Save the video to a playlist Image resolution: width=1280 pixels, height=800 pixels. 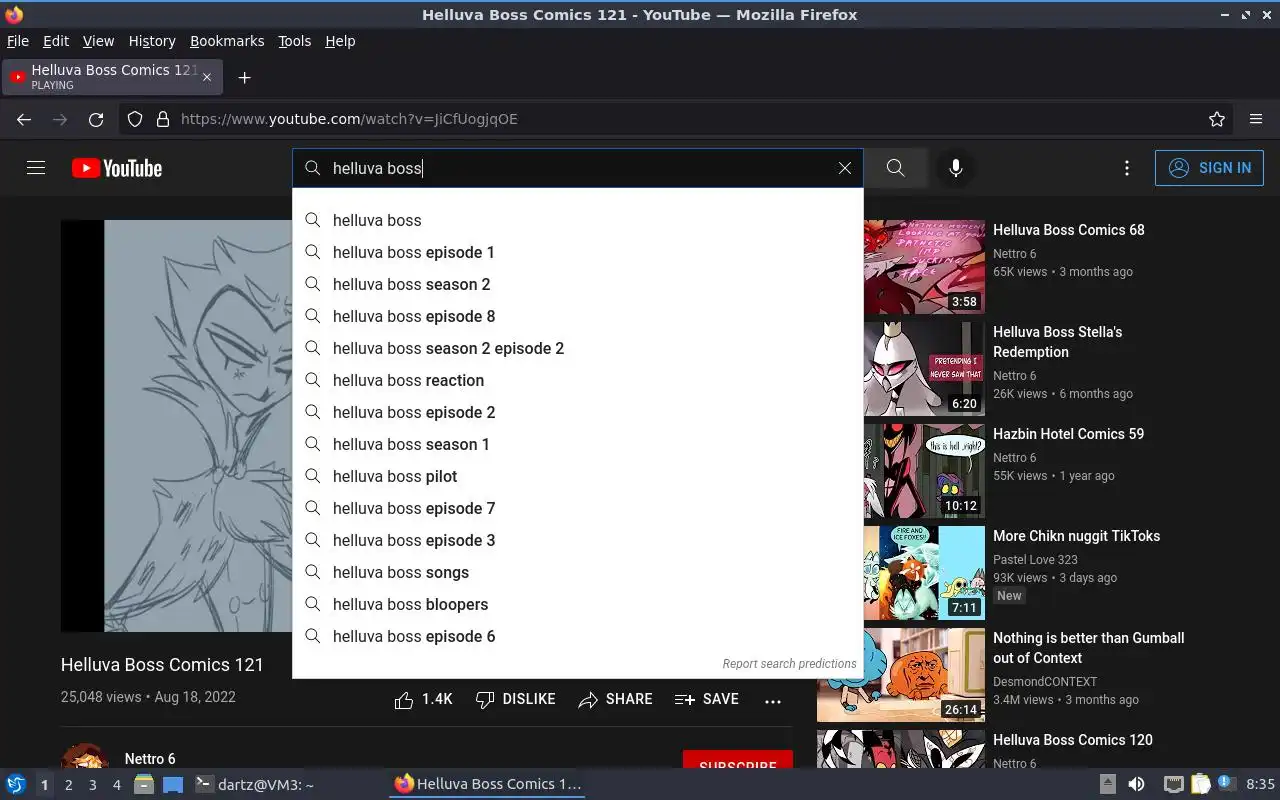pos(707,700)
